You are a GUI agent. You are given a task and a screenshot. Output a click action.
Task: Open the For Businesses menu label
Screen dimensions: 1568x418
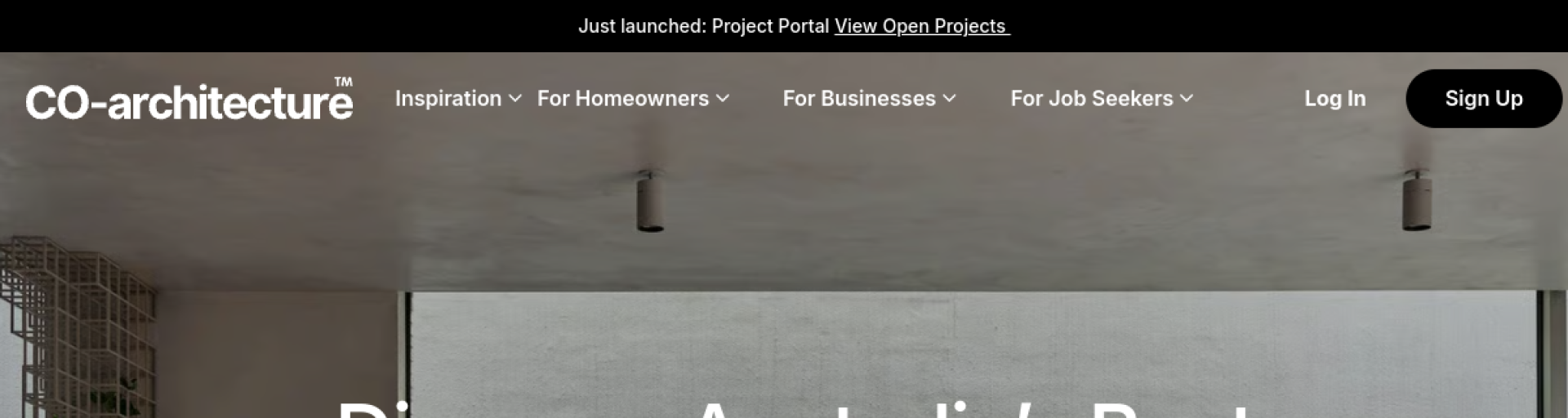(x=859, y=98)
